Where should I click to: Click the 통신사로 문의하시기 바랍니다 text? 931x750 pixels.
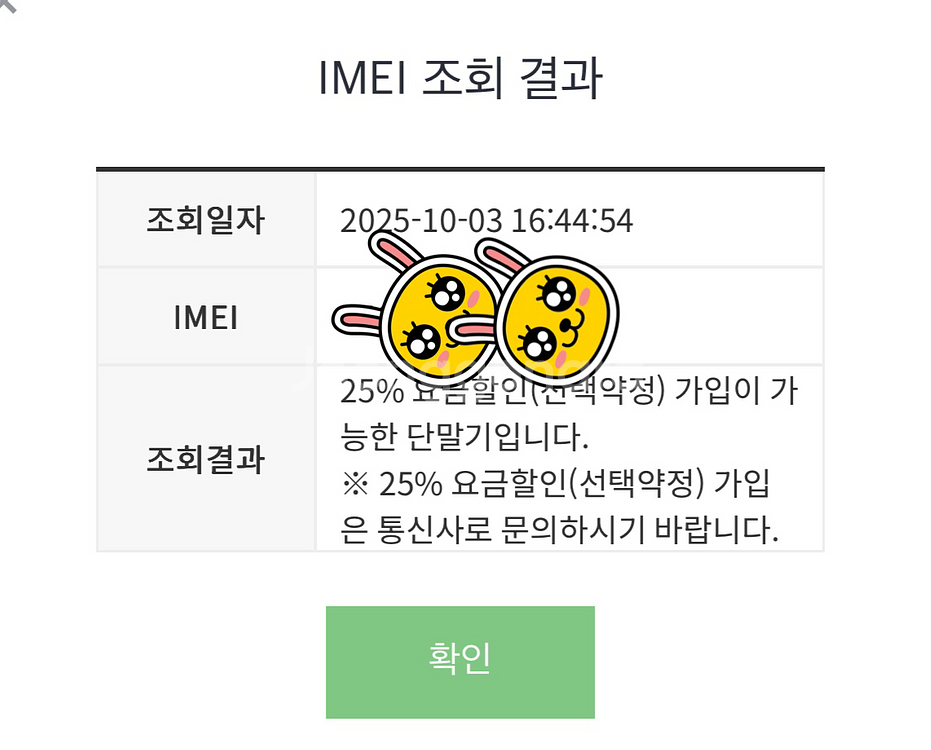click(560, 529)
